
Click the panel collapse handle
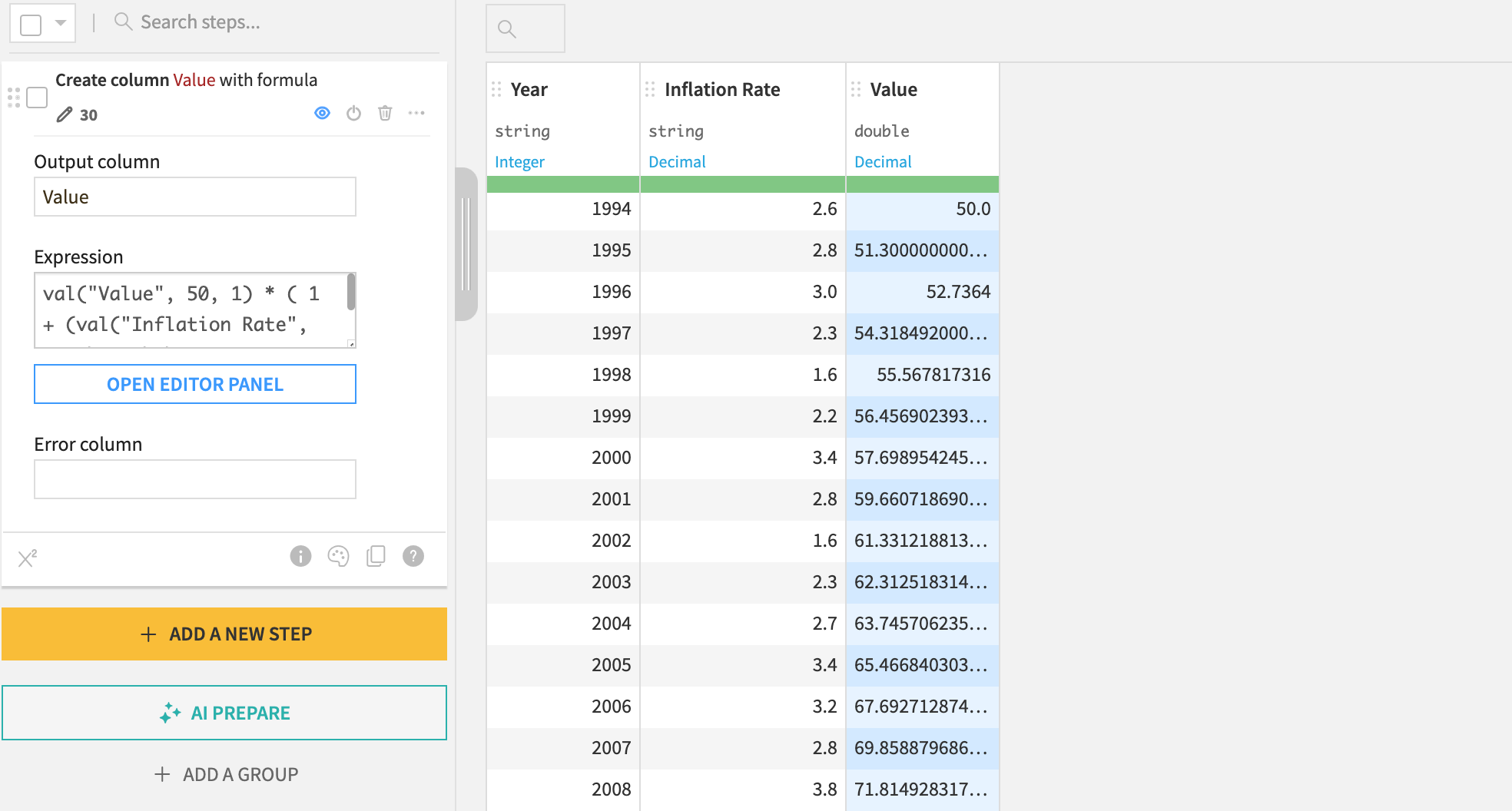click(466, 244)
